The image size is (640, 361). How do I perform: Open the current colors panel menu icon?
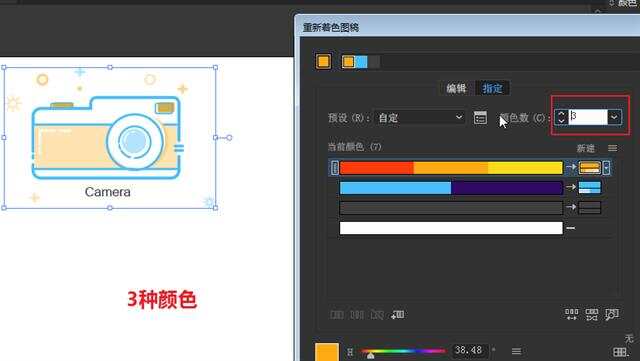pyautogui.click(x=612, y=148)
